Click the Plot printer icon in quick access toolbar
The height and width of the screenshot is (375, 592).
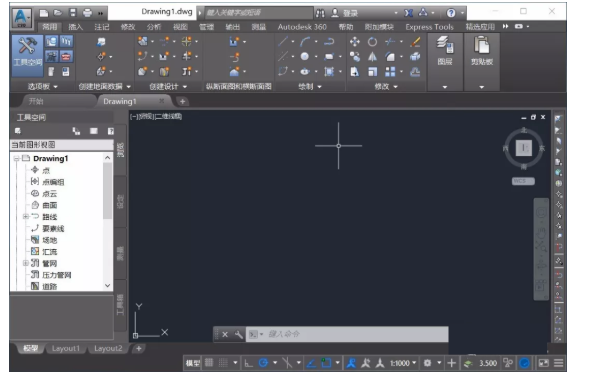click(x=87, y=13)
